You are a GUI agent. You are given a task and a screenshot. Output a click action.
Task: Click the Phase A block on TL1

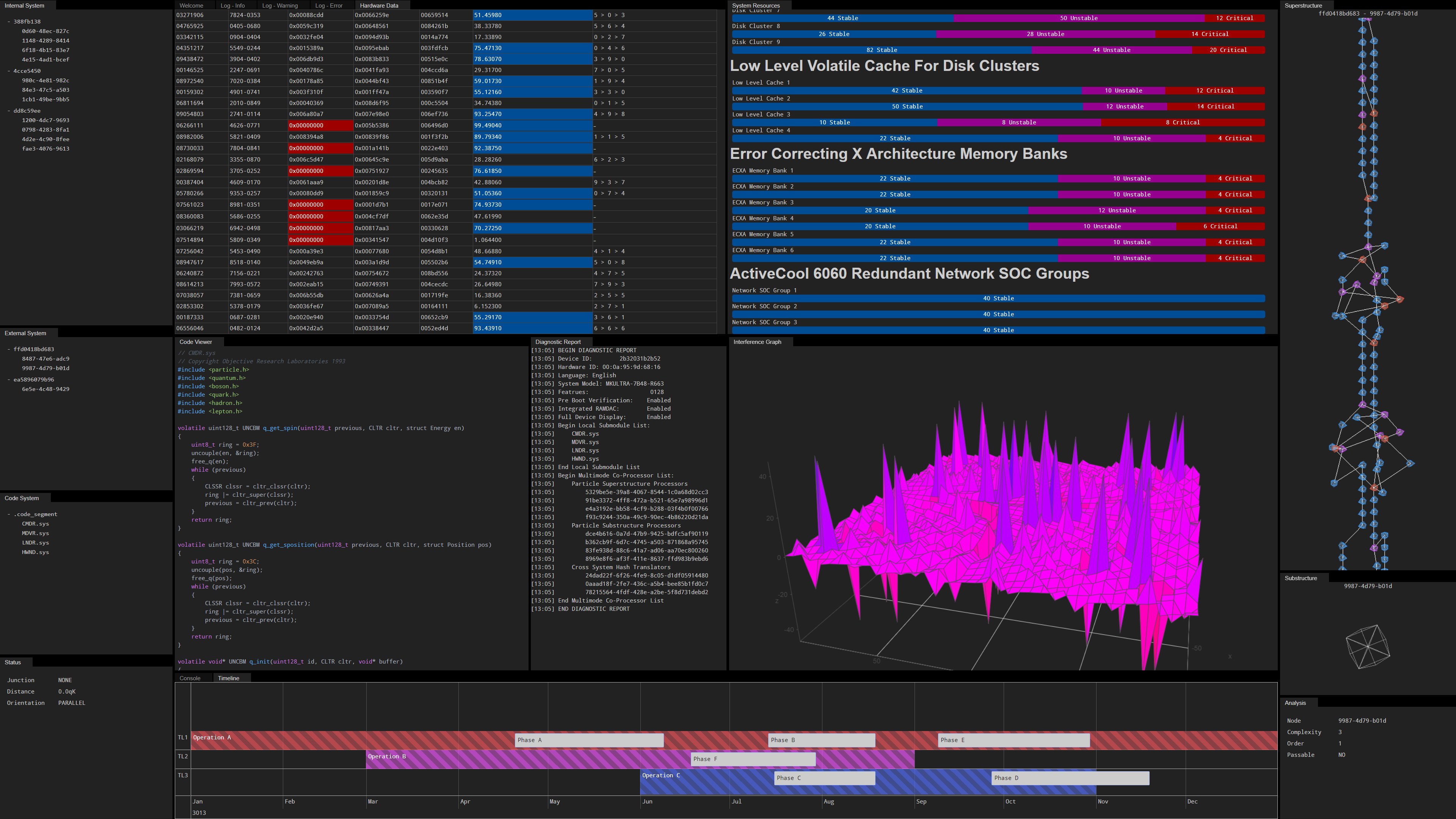click(x=589, y=741)
